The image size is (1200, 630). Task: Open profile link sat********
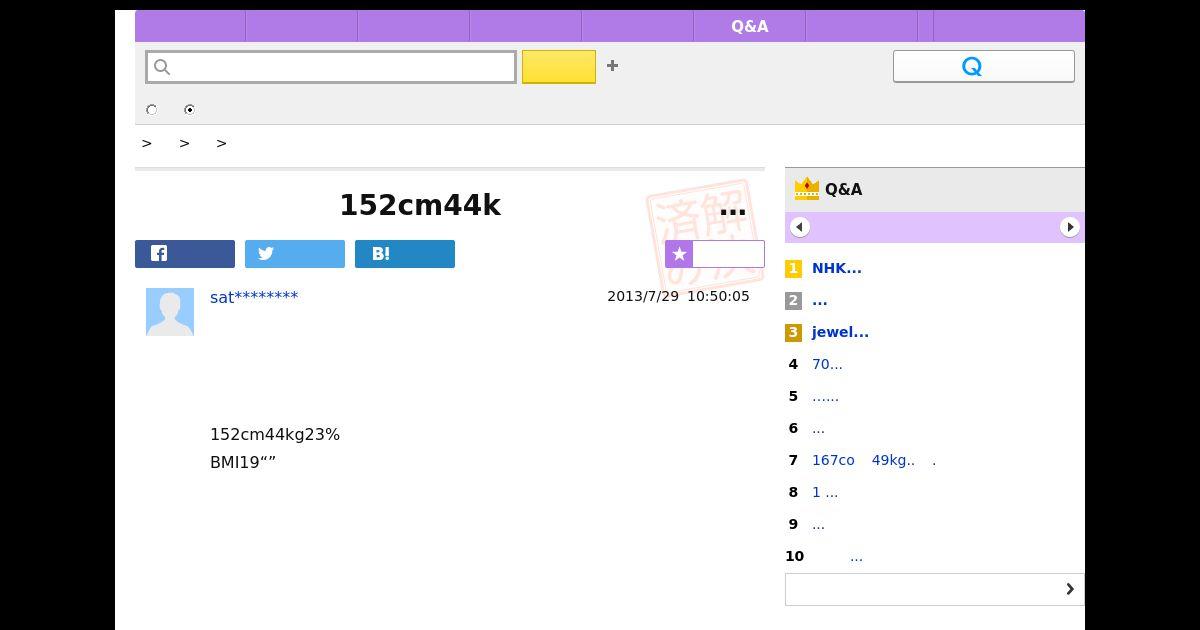click(254, 297)
